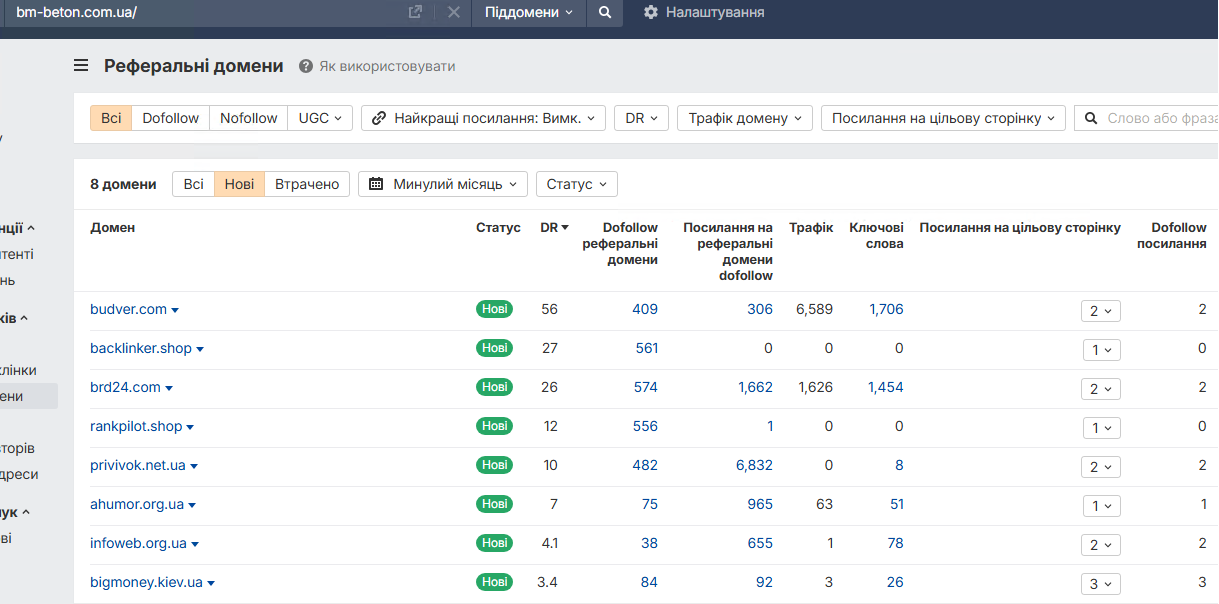
Task: Select Нові domains tab
Action: click(239, 184)
